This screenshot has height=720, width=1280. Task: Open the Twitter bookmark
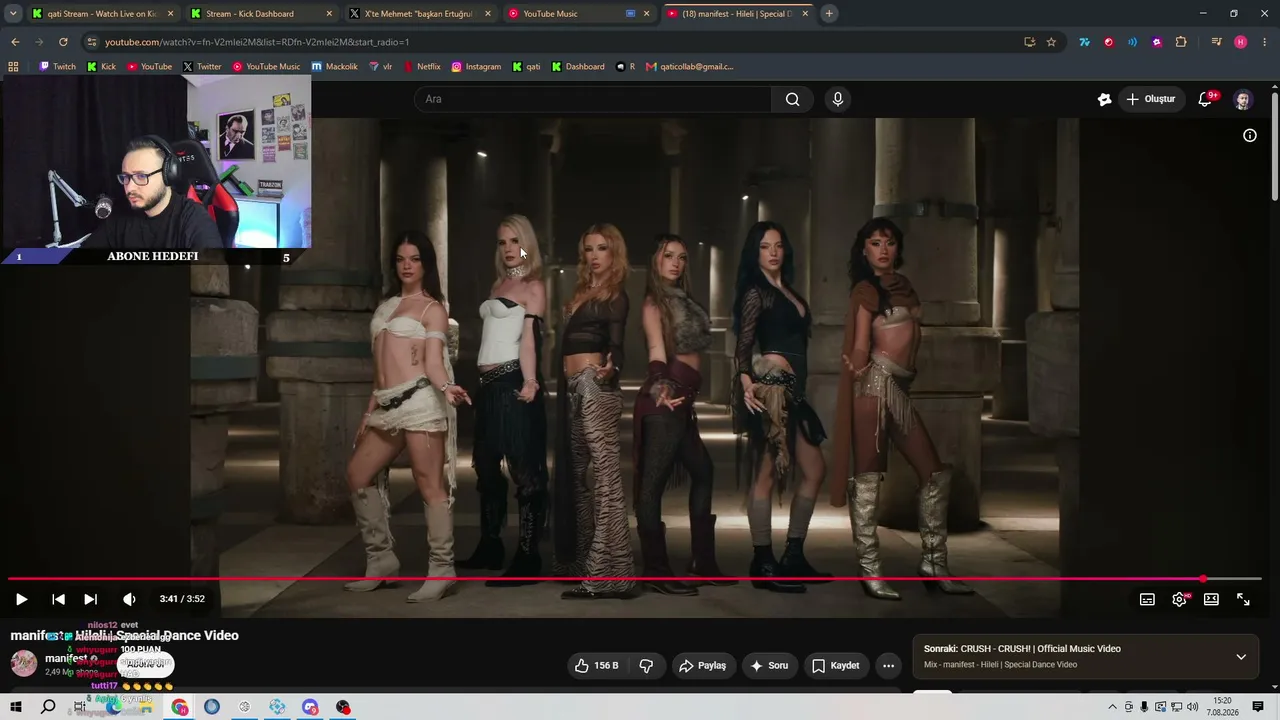point(202,67)
